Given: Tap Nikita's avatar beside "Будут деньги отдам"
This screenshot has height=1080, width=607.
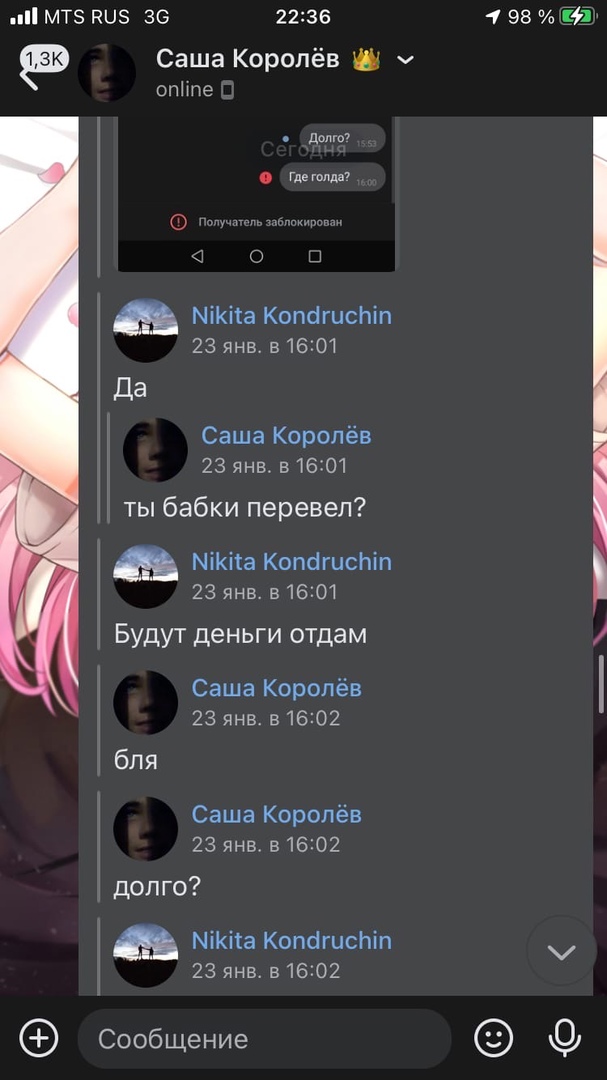Looking at the screenshot, I should pos(145,577).
